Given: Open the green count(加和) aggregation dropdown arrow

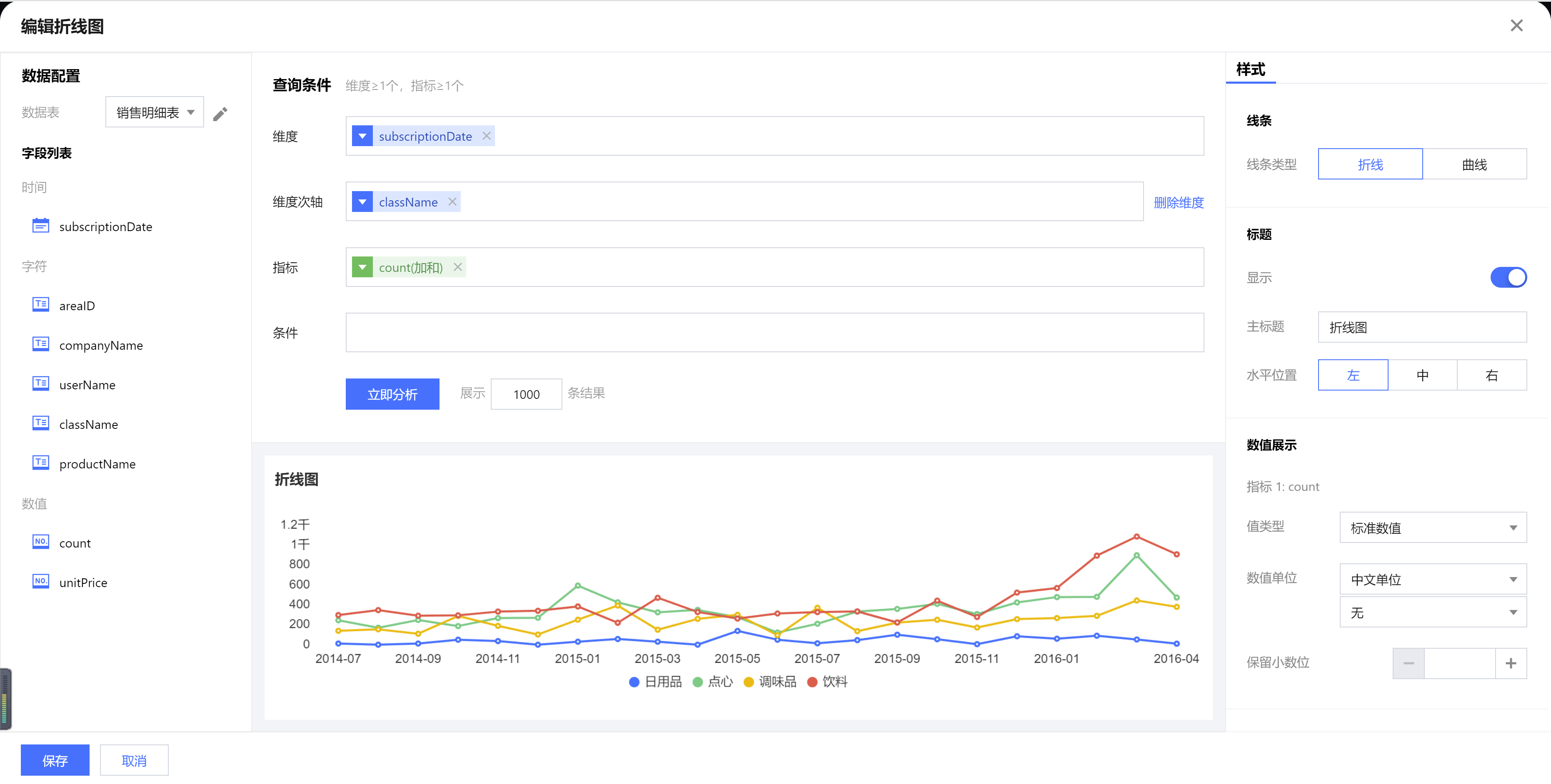Looking at the screenshot, I should (362, 267).
